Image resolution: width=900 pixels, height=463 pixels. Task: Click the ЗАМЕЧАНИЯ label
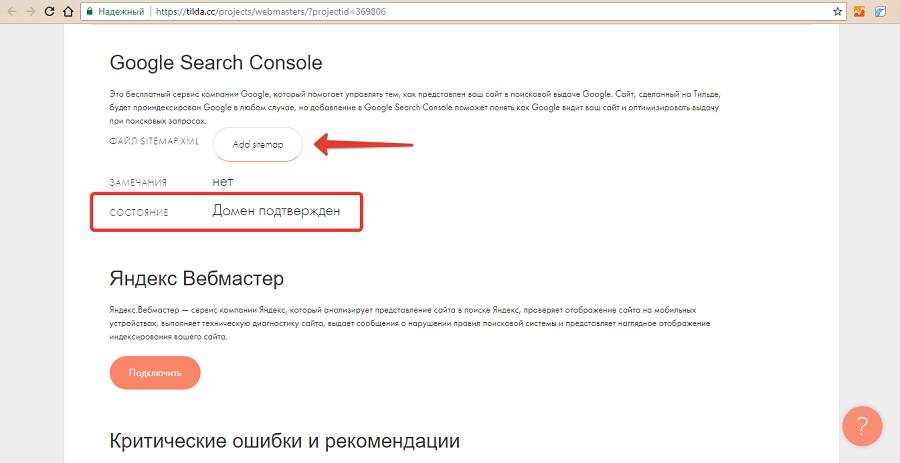click(138, 182)
